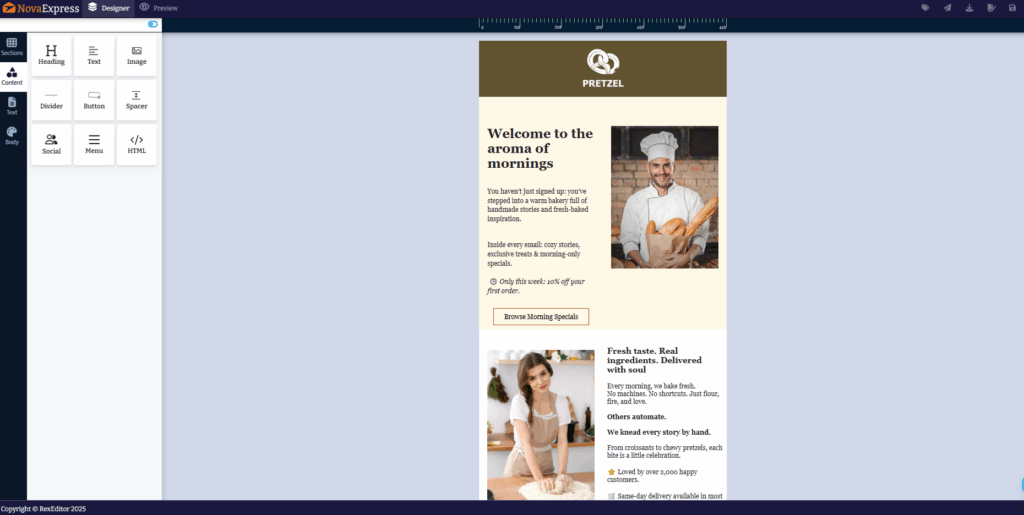Image resolution: width=1024 pixels, height=515 pixels.
Task: Toggle the blue switch above content panel
Action: pos(153,24)
